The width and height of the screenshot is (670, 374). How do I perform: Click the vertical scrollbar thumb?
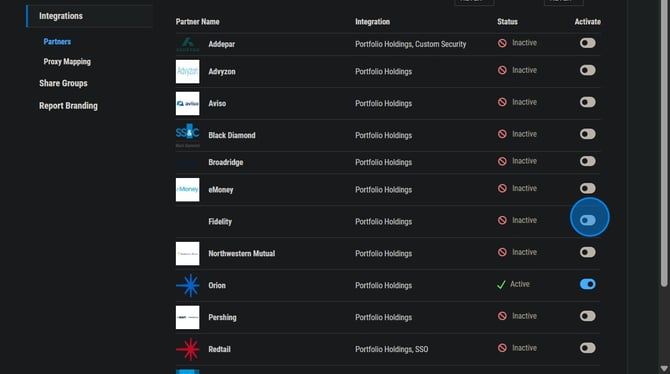(x=664, y=143)
